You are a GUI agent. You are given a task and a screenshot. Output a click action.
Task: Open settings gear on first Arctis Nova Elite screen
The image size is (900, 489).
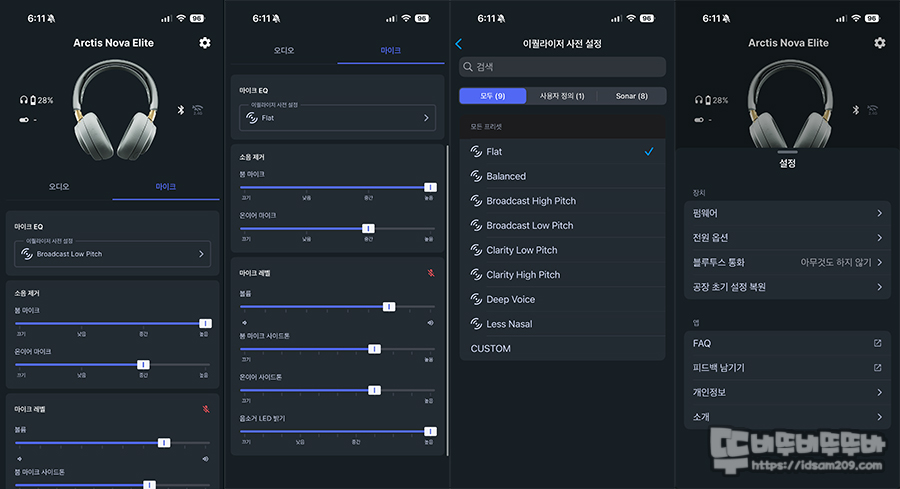[x=205, y=43]
